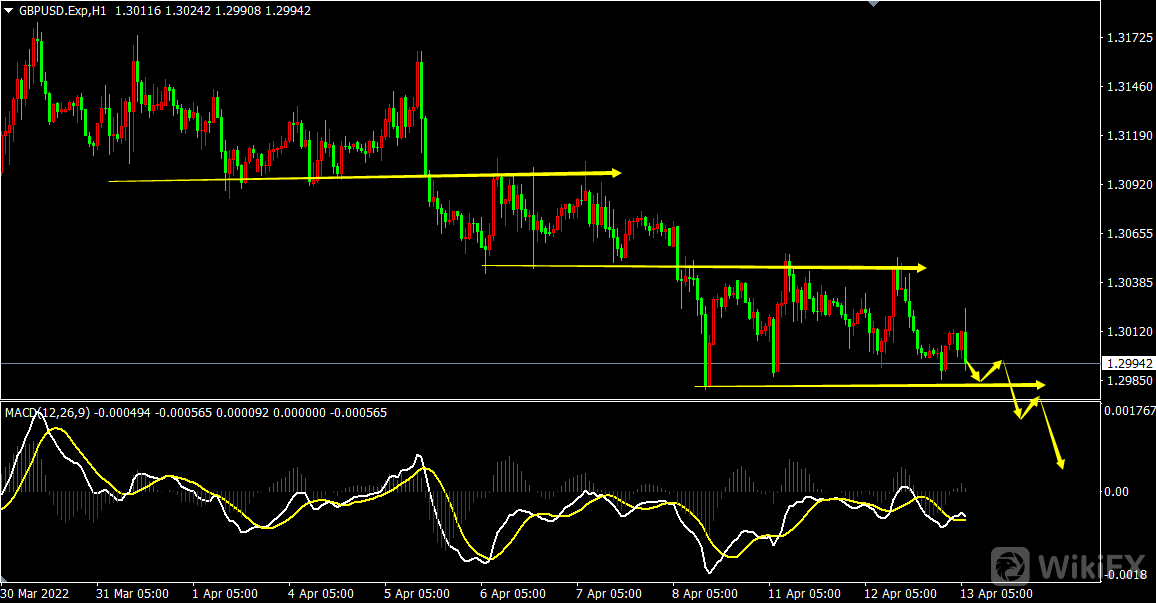Click the 5 Apr 05:00 time label
Viewport: 1156px width, 603px height.
coord(417,593)
